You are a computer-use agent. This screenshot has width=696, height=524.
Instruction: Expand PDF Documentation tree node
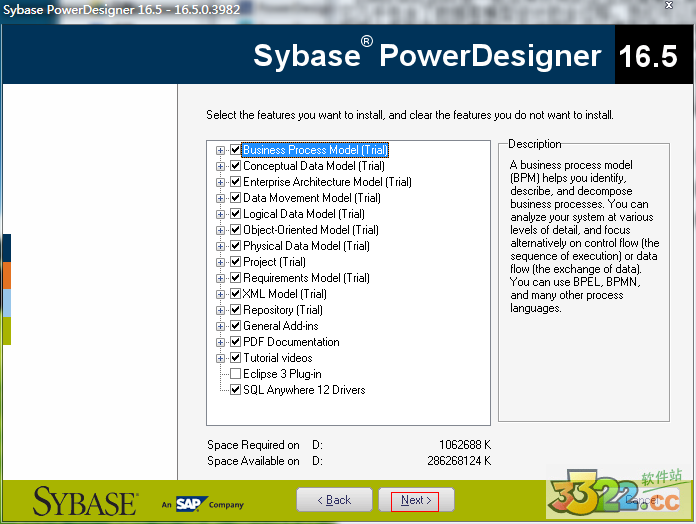[x=220, y=342]
